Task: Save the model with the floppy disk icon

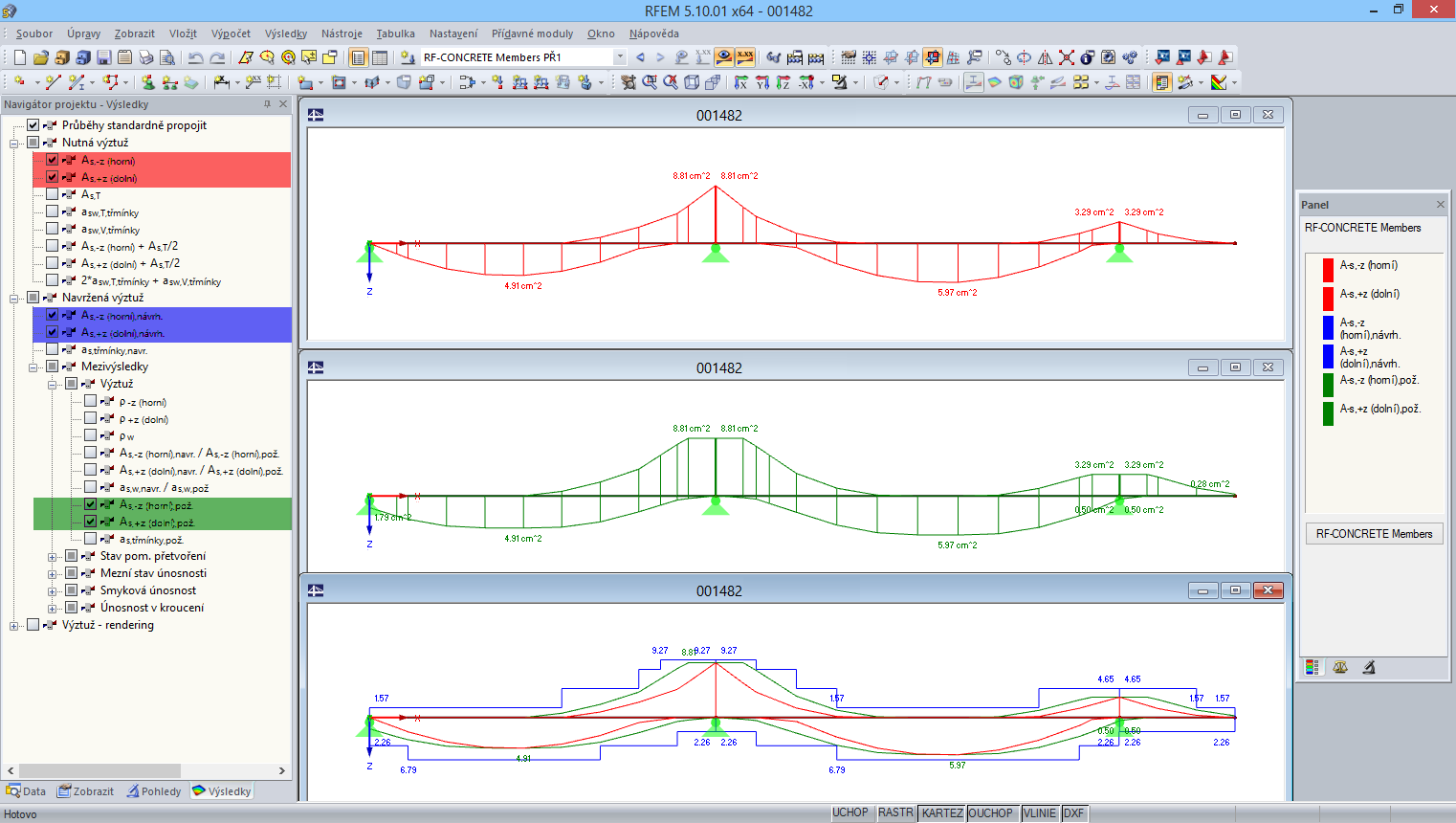Action: (x=103, y=57)
